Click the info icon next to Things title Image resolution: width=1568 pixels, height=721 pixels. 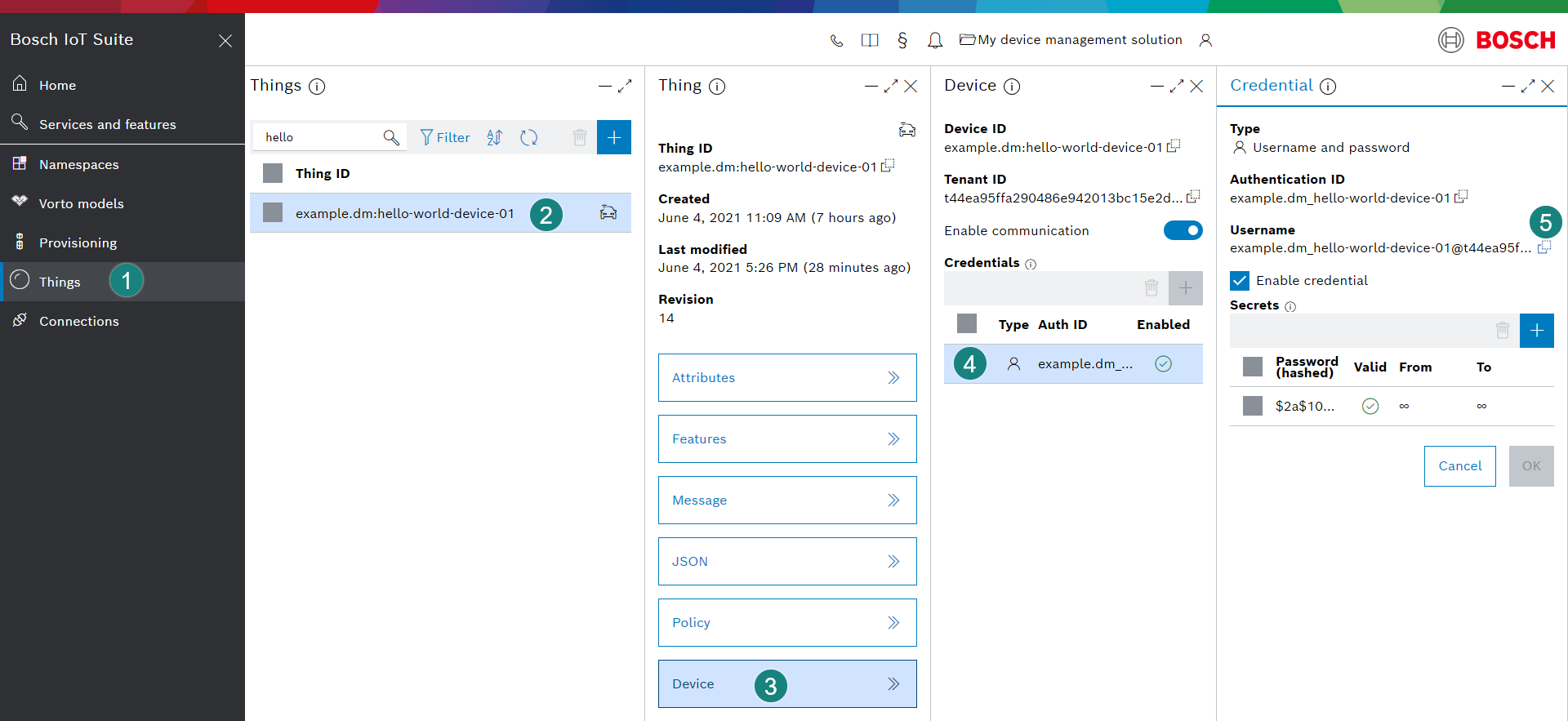(317, 87)
